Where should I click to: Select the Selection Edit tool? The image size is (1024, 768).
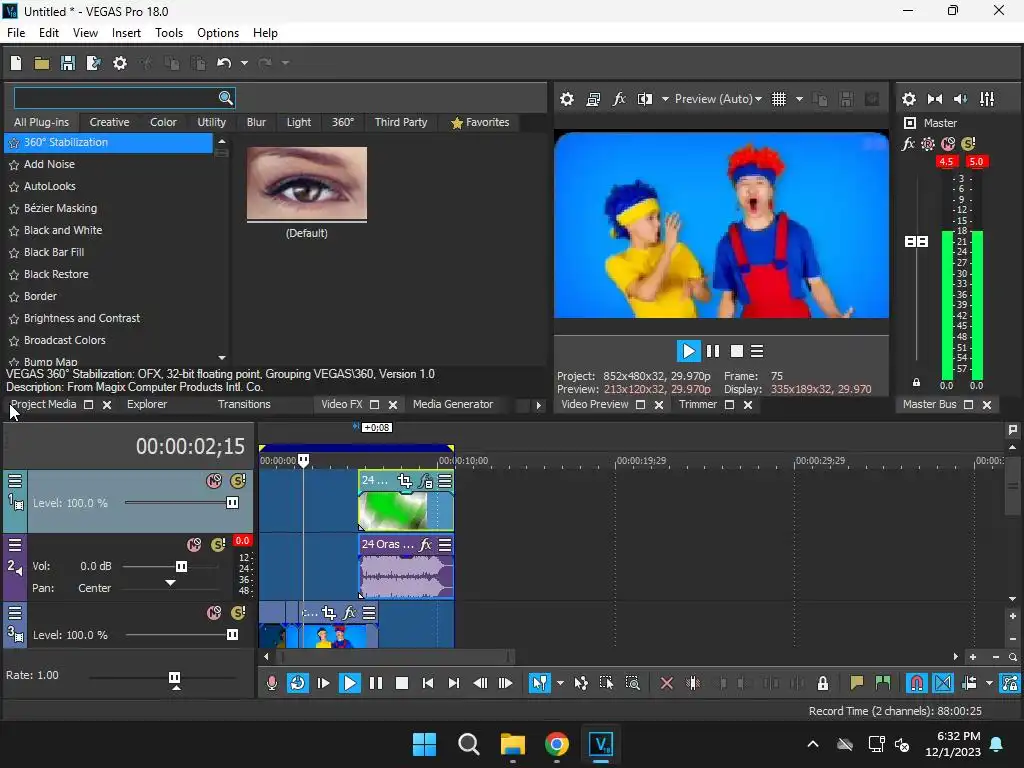click(x=606, y=683)
